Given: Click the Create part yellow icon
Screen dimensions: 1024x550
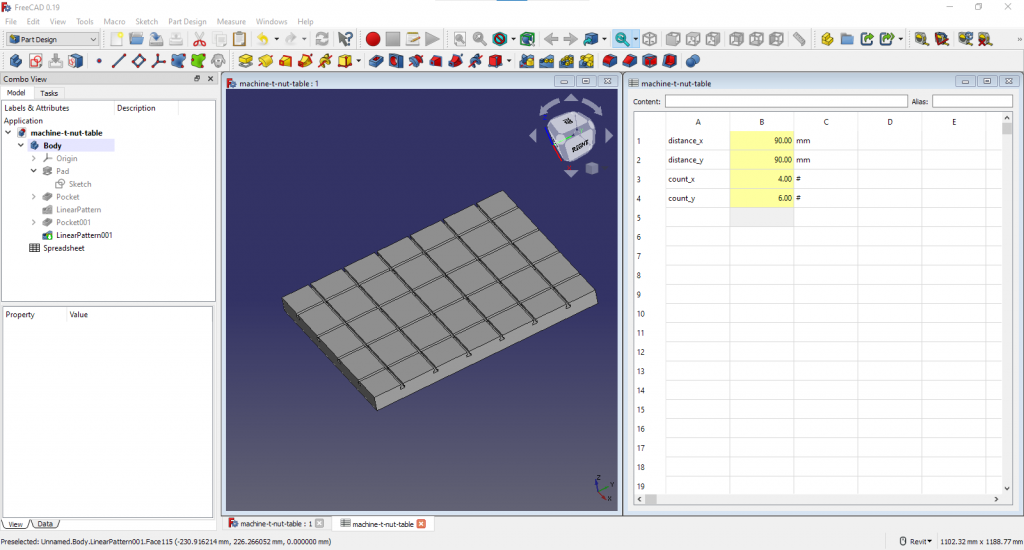Looking at the screenshot, I should pos(827,39).
